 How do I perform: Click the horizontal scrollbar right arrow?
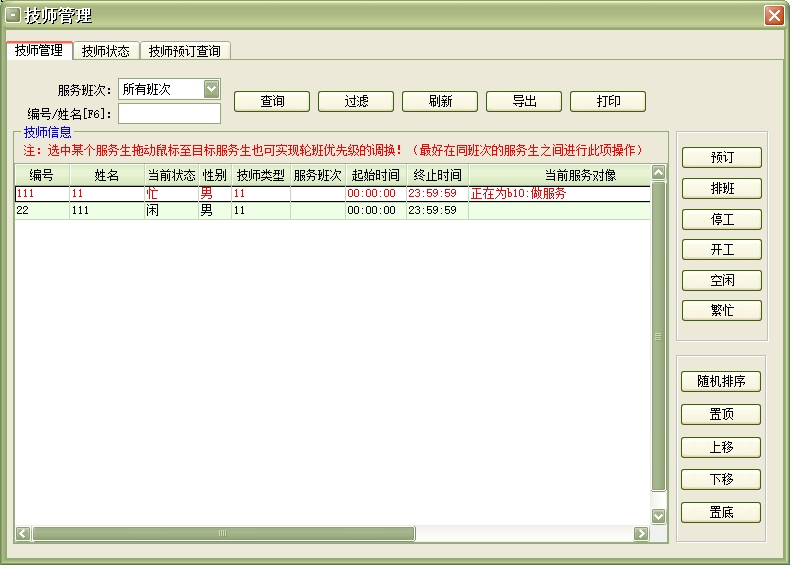point(641,534)
